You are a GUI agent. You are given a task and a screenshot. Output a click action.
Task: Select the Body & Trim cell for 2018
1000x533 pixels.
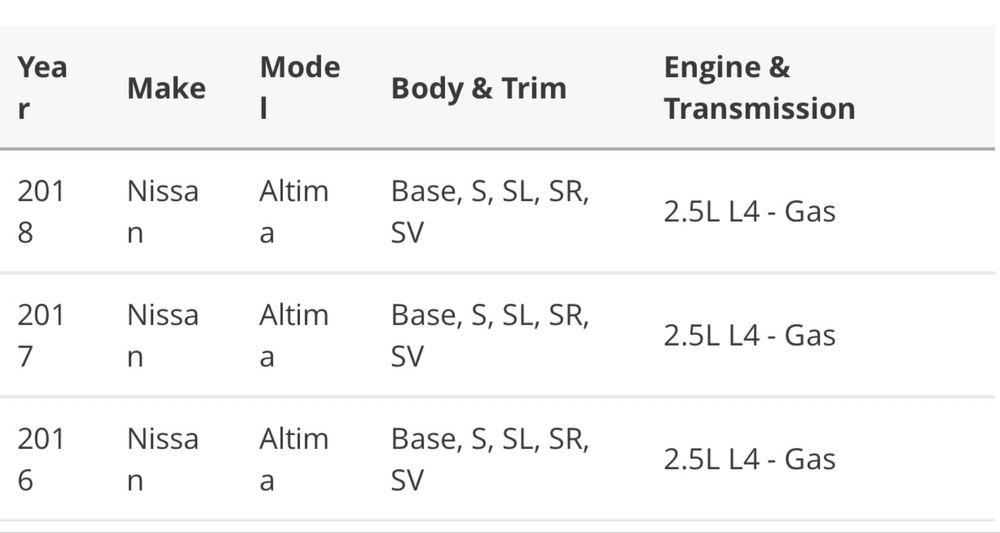490,211
